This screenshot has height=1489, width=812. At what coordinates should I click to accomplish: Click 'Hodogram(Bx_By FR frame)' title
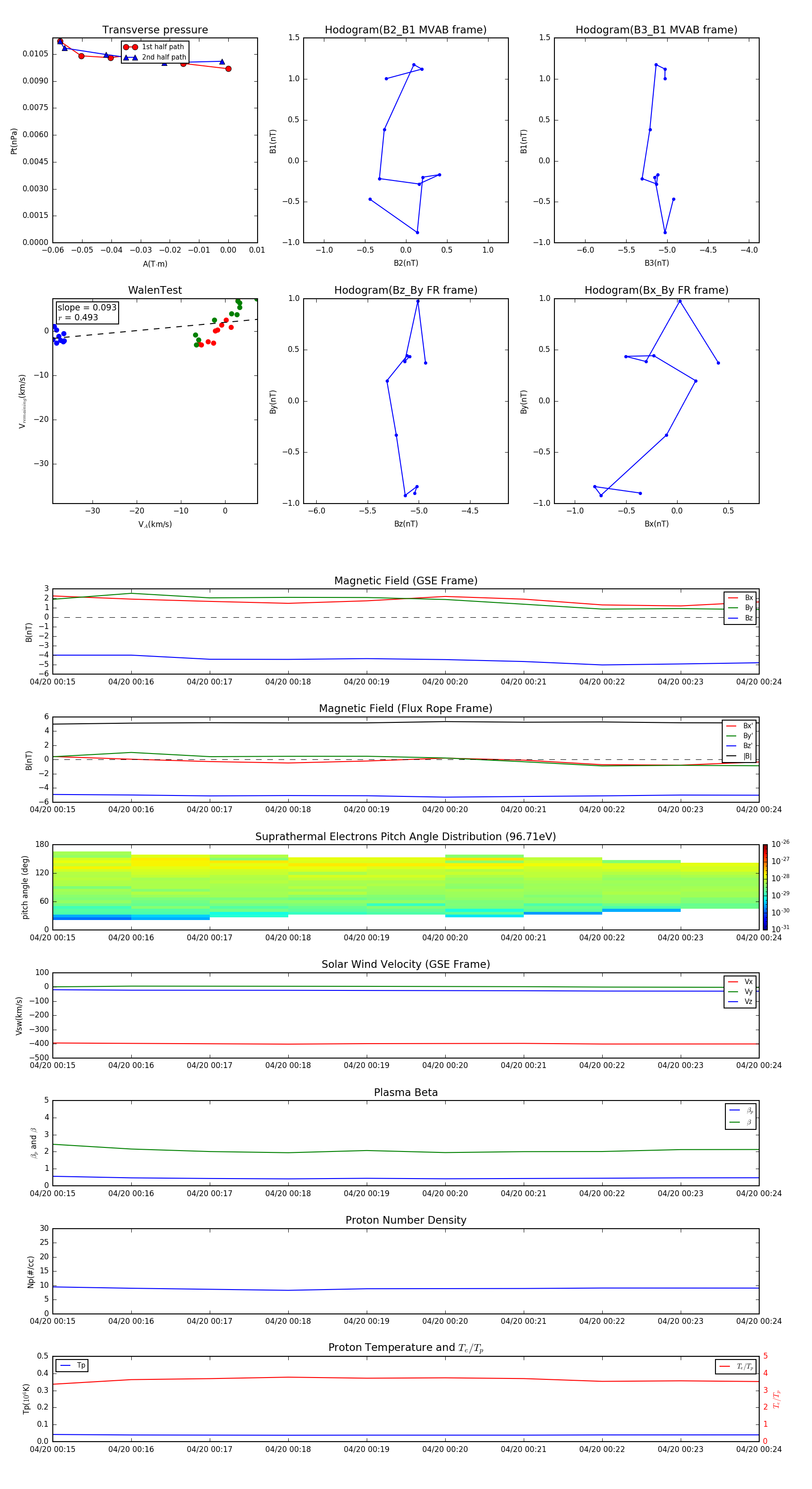(656, 290)
